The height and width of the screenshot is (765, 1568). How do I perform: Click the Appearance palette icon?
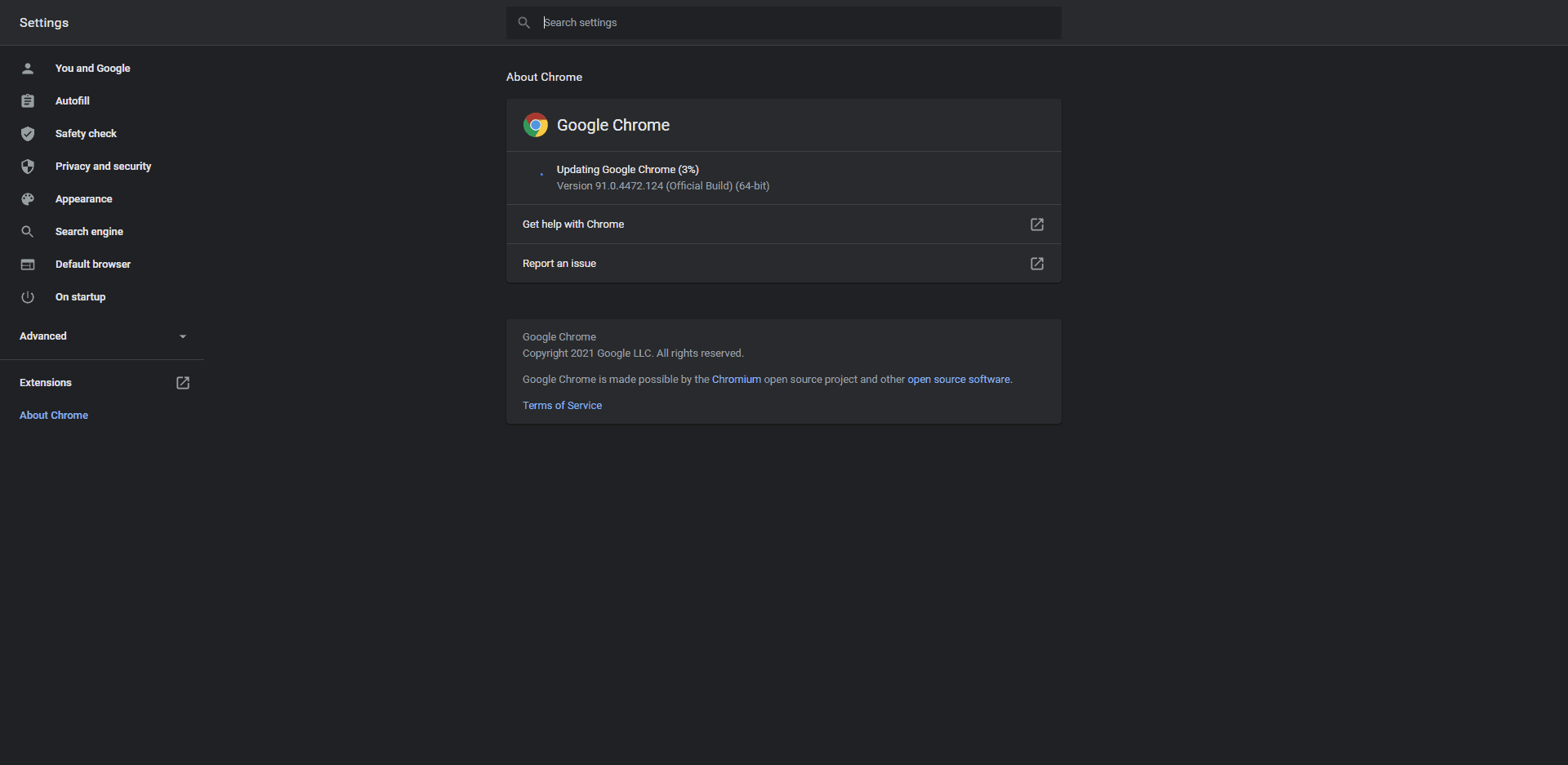(28, 199)
